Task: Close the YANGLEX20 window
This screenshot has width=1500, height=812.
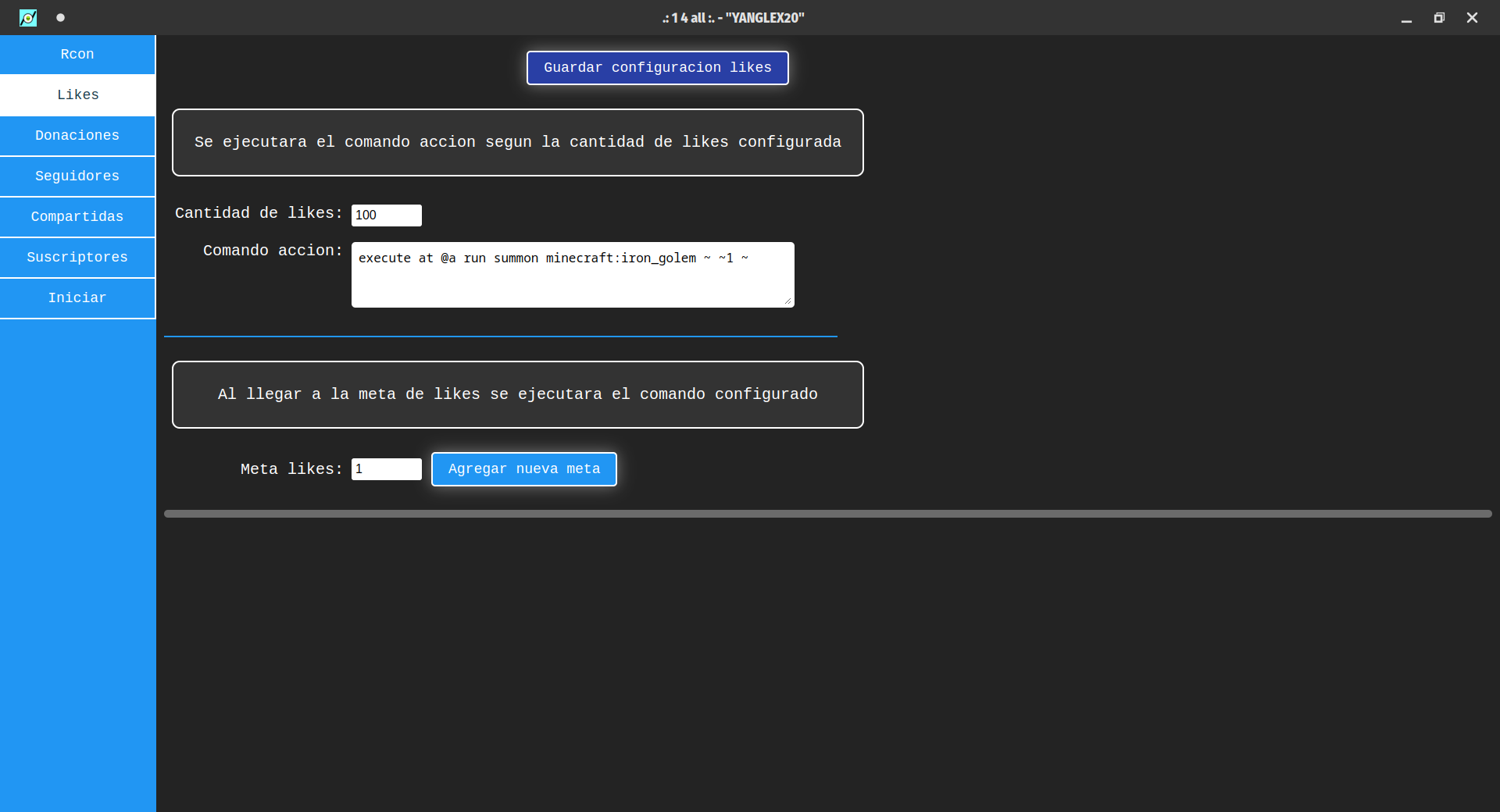Action: (1472, 17)
